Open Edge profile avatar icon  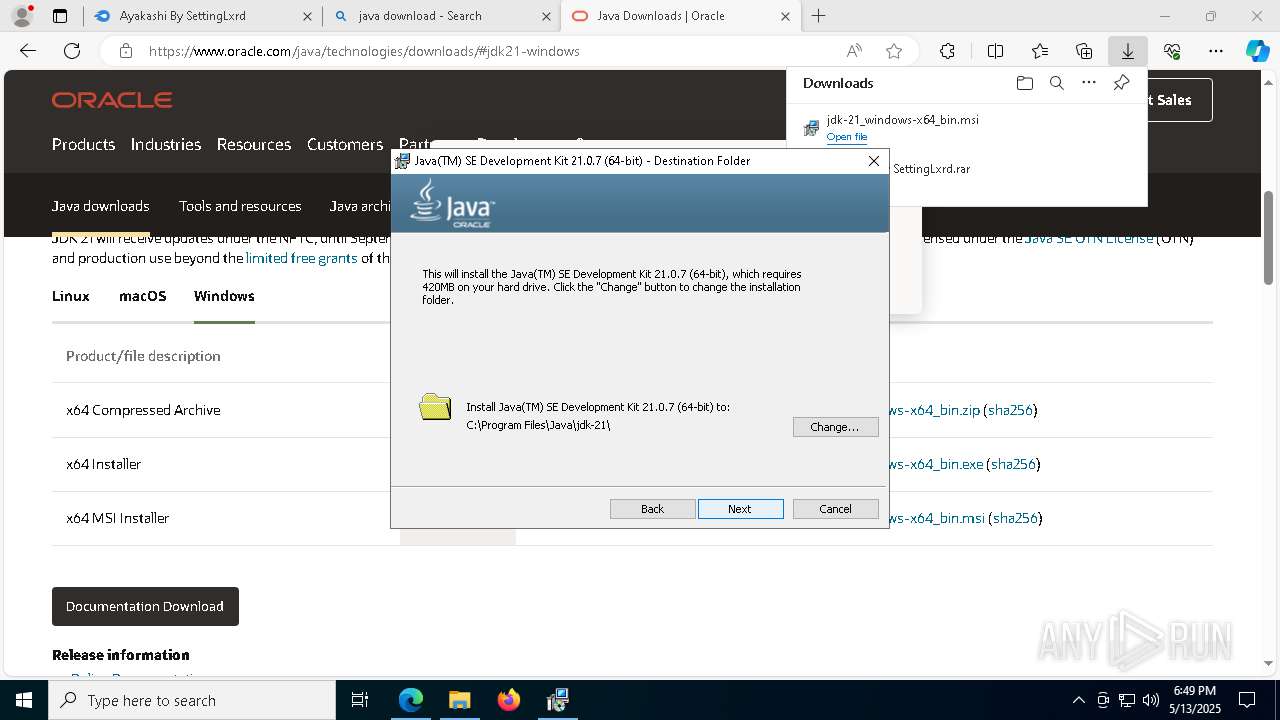click(x=22, y=16)
